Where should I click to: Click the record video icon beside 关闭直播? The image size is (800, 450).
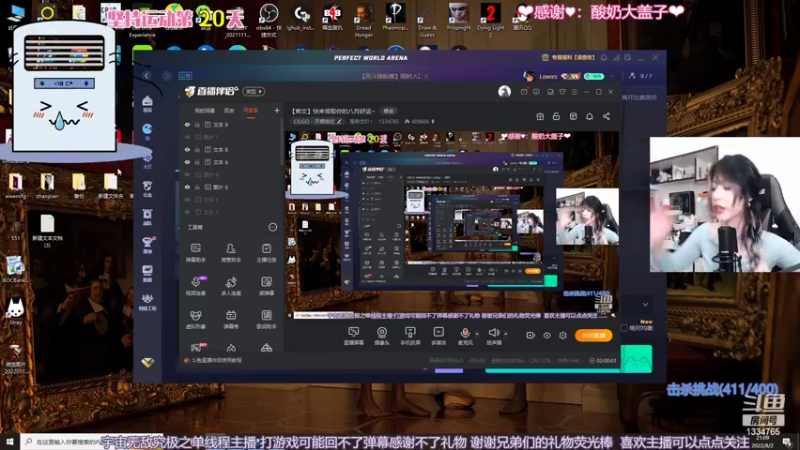click(x=531, y=335)
